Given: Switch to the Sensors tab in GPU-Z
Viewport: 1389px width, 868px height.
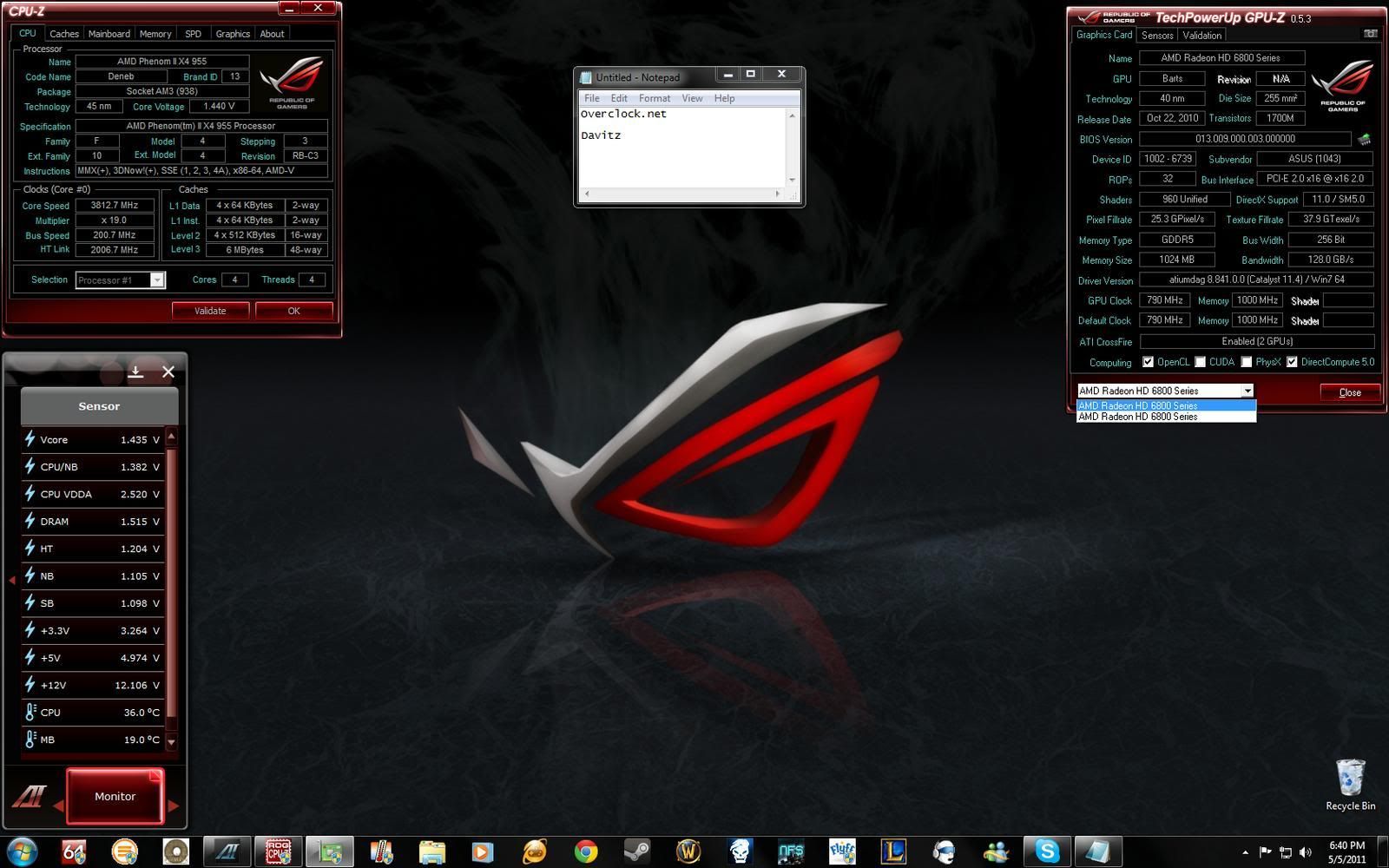Looking at the screenshot, I should coord(1157,35).
